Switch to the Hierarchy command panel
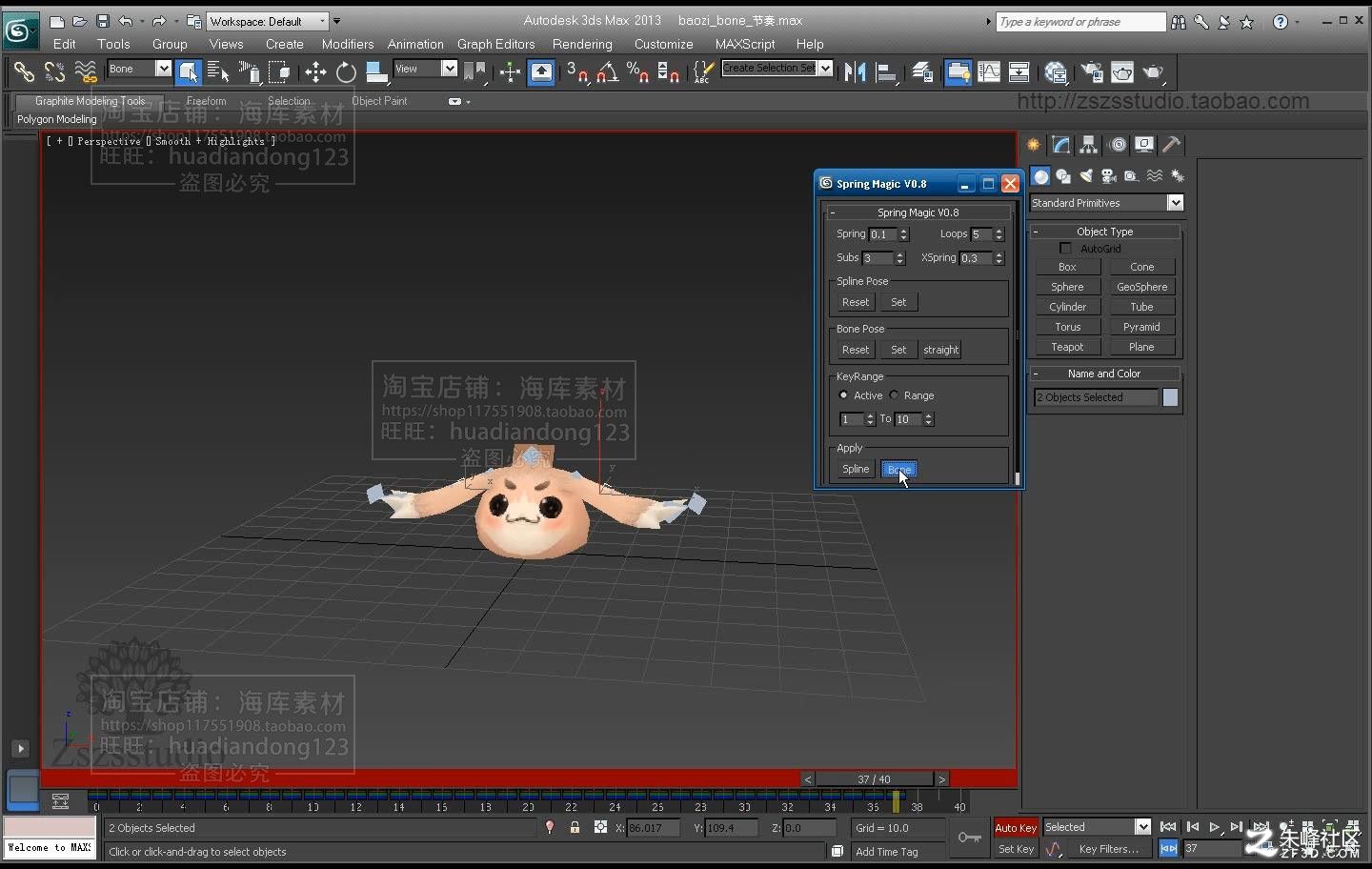 point(1088,145)
